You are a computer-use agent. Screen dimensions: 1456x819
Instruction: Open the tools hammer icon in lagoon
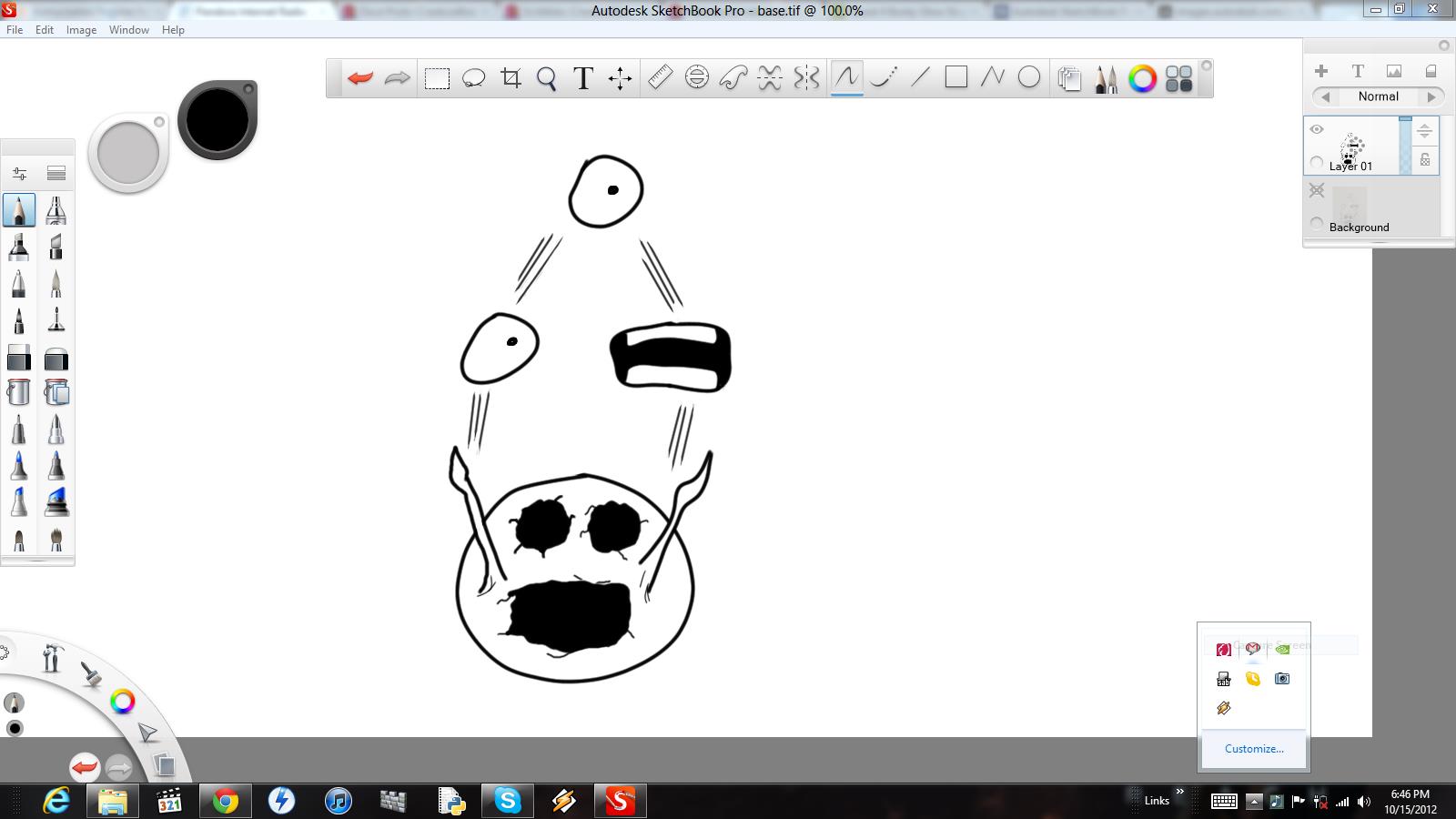pos(51,657)
